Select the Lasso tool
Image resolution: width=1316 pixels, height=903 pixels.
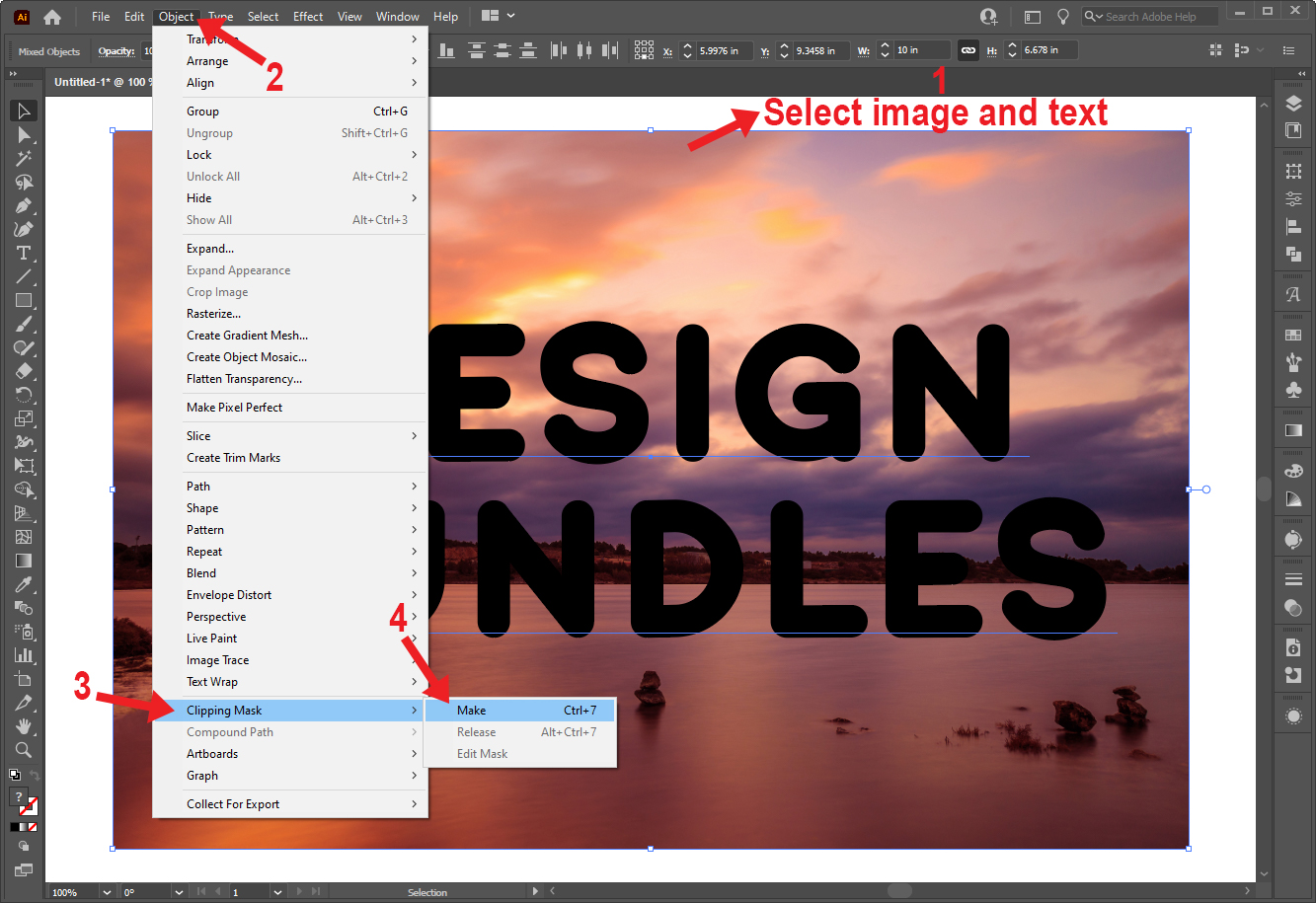[24, 182]
